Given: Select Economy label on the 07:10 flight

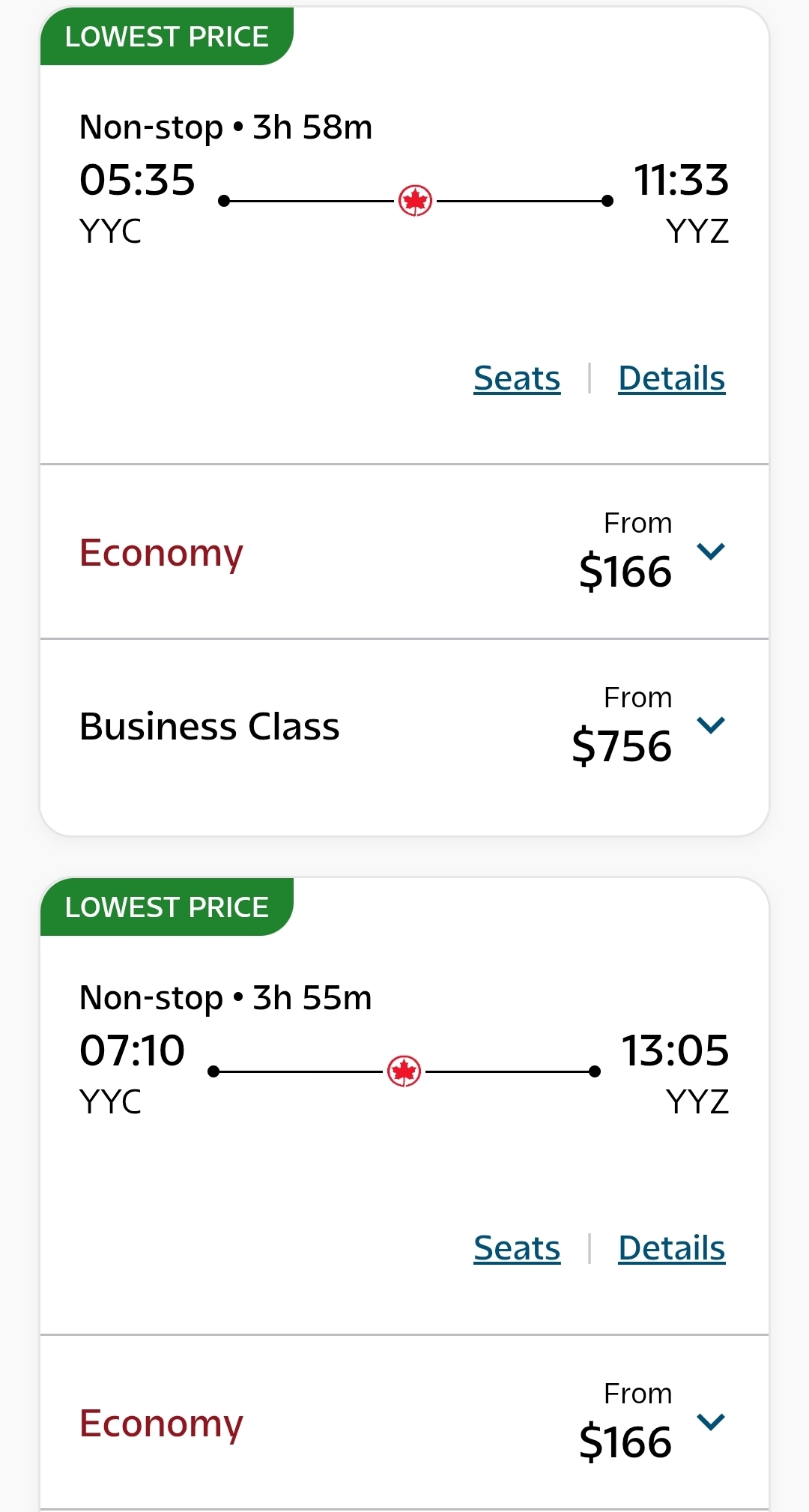Looking at the screenshot, I should coord(161,1424).
